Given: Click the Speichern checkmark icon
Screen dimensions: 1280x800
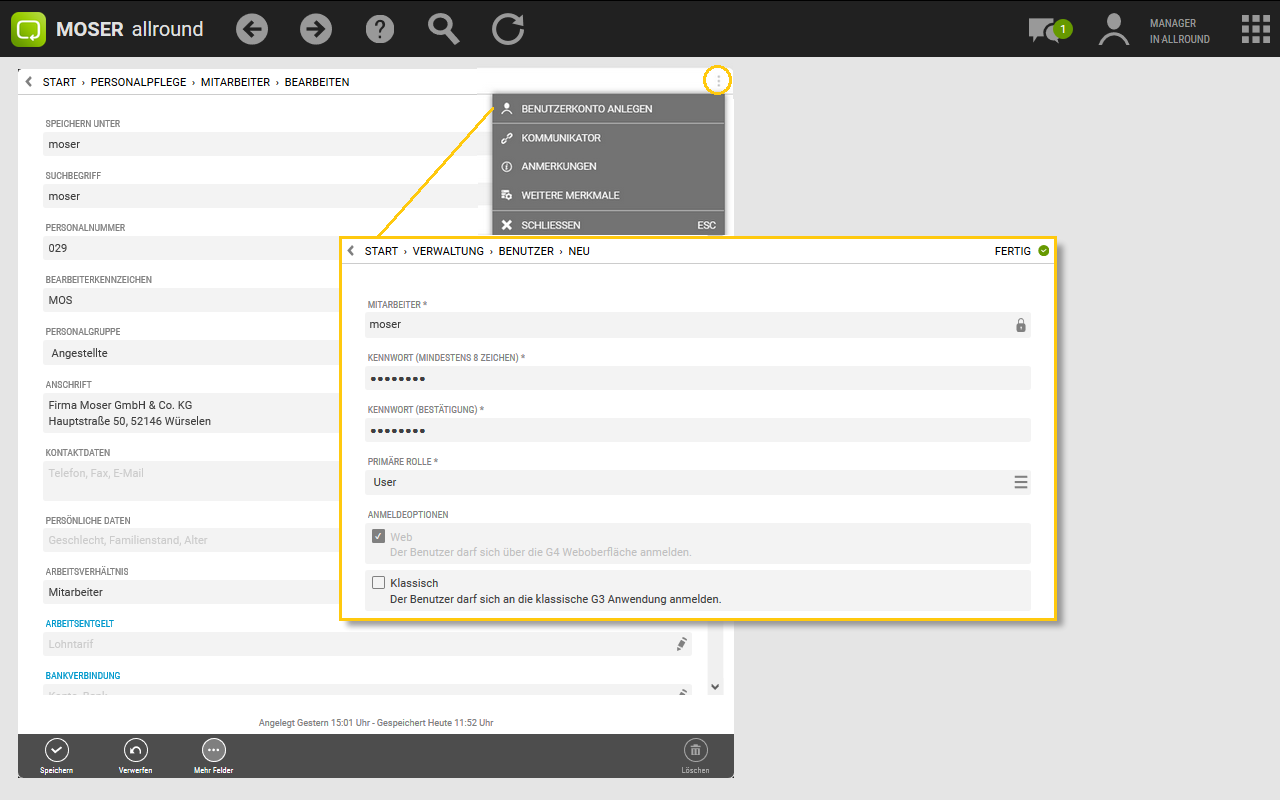Looking at the screenshot, I should pyautogui.click(x=56, y=750).
